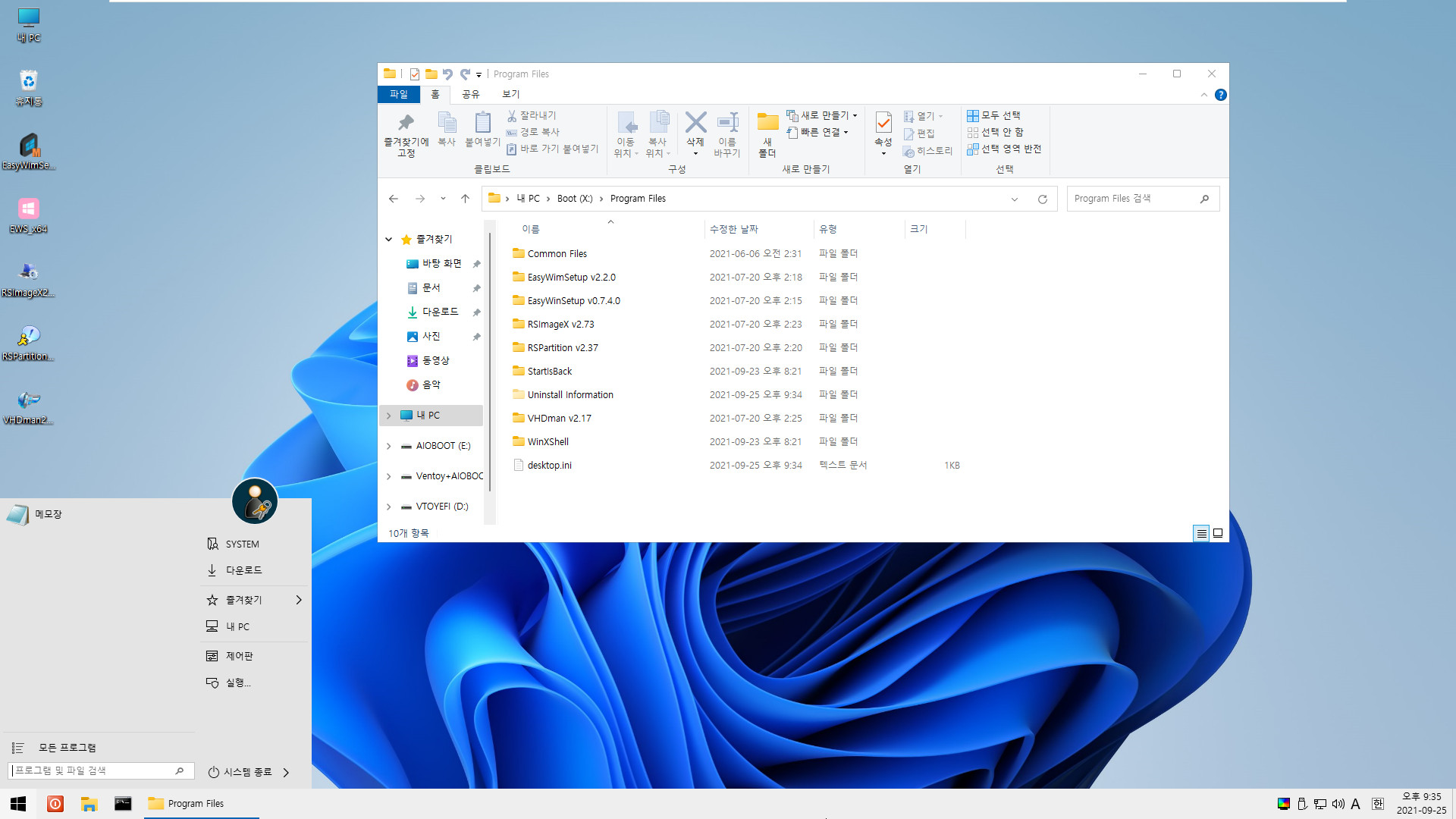Click the Undo icon in the title bar

[447, 74]
